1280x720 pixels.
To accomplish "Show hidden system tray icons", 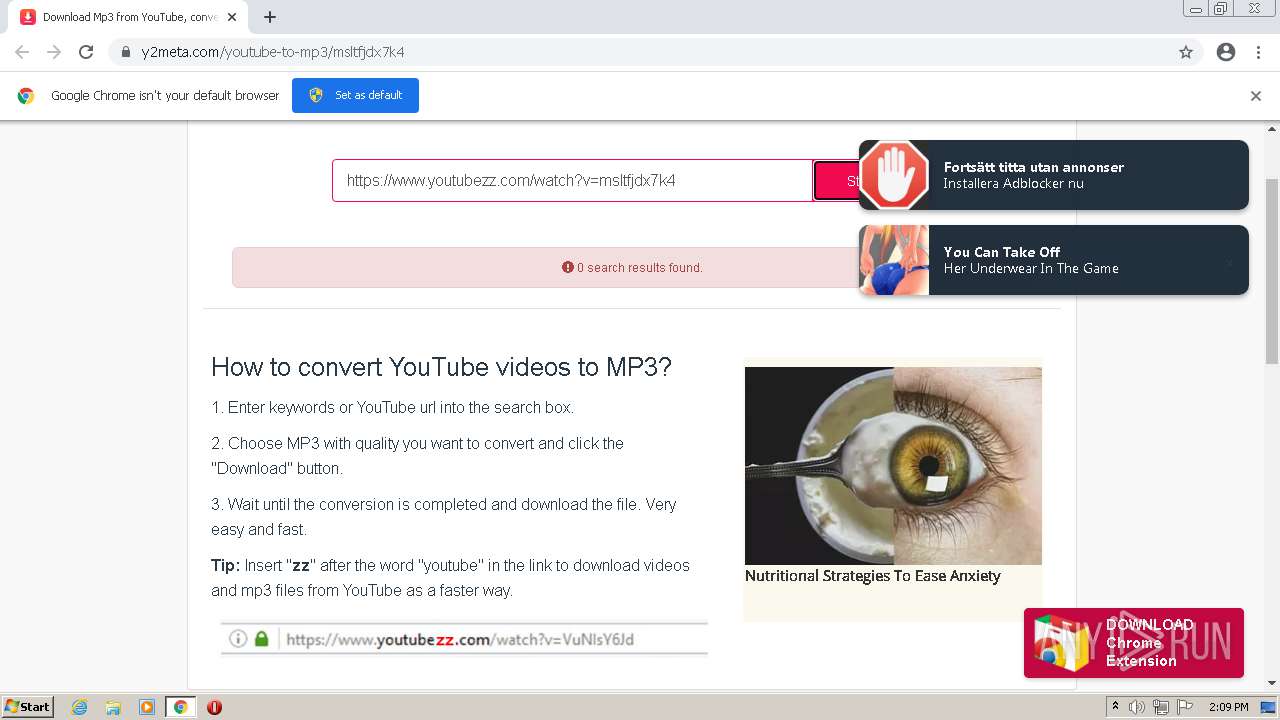I will pos(1116,707).
